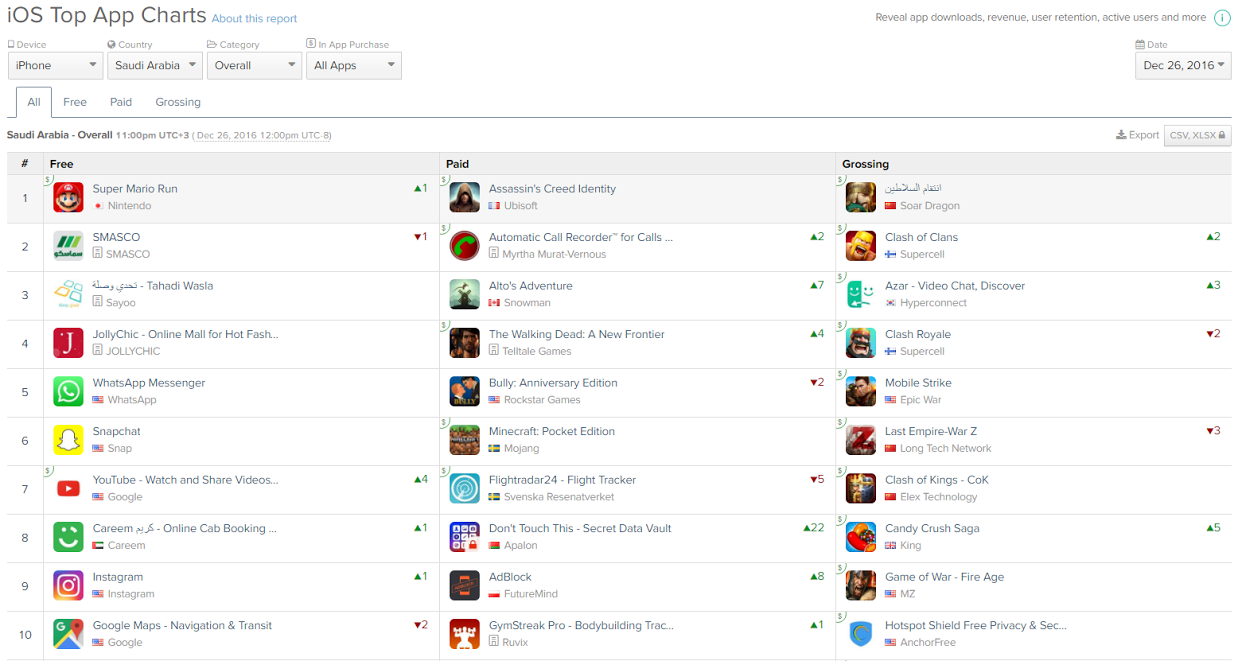Open the Device dropdown showing iPhone
The width and height of the screenshot is (1238, 661).
point(55,66)
